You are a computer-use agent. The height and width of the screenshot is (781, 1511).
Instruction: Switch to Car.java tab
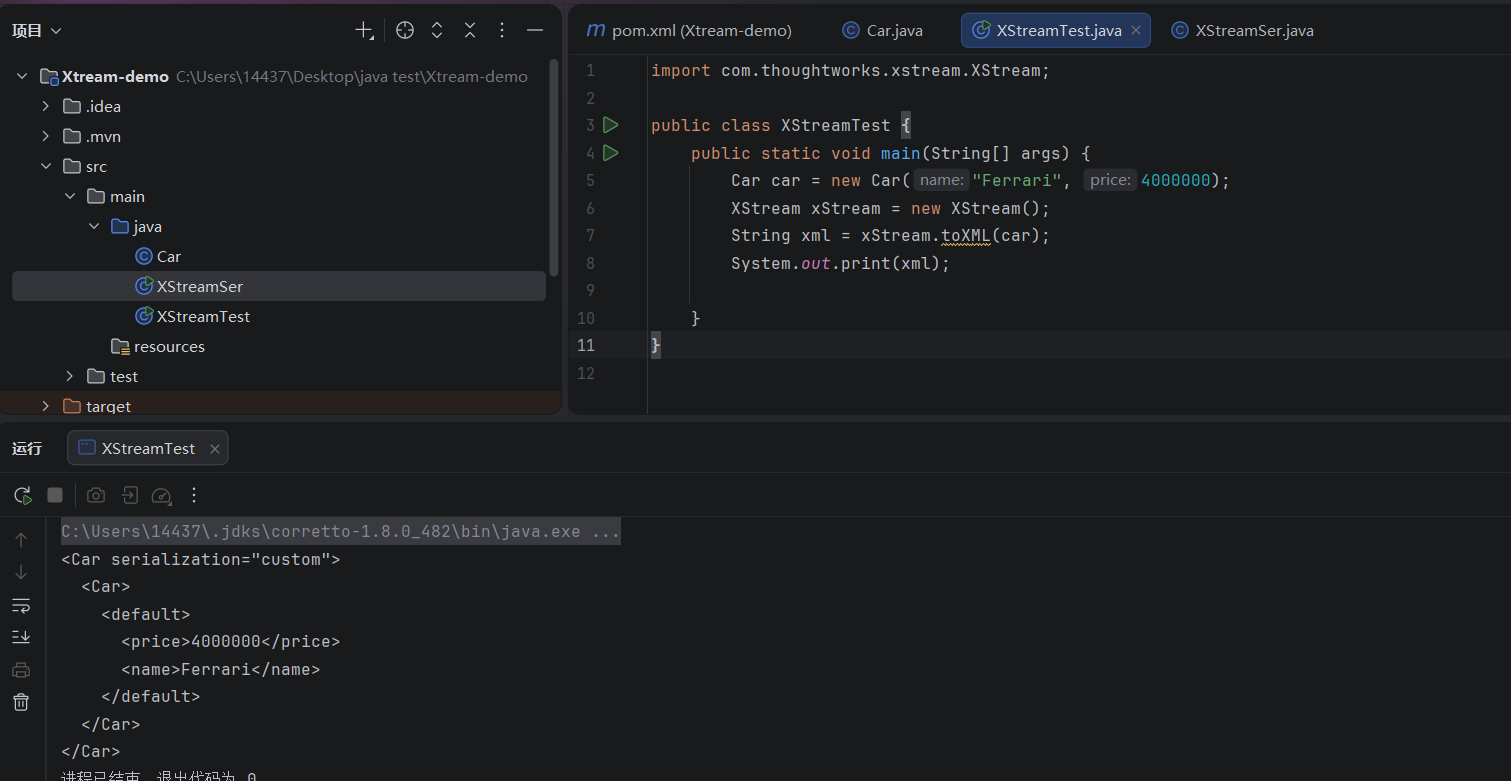coord(882,30)
